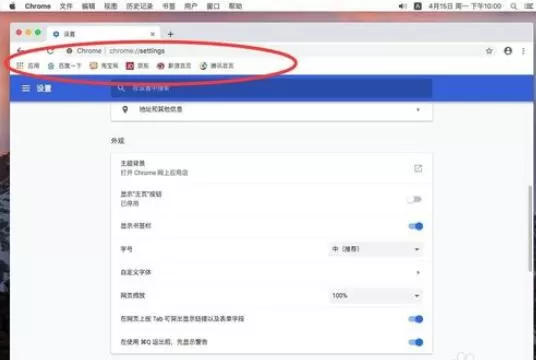Click the 外观 section heading
Viewport: 536px width, 360px height.
pyautogui.click(x=118, y=141)
